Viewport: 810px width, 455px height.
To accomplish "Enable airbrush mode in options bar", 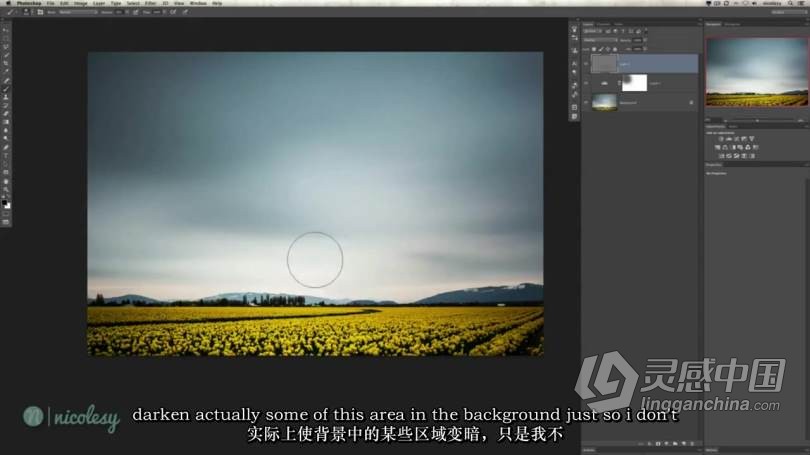I will tap(173, 12).
